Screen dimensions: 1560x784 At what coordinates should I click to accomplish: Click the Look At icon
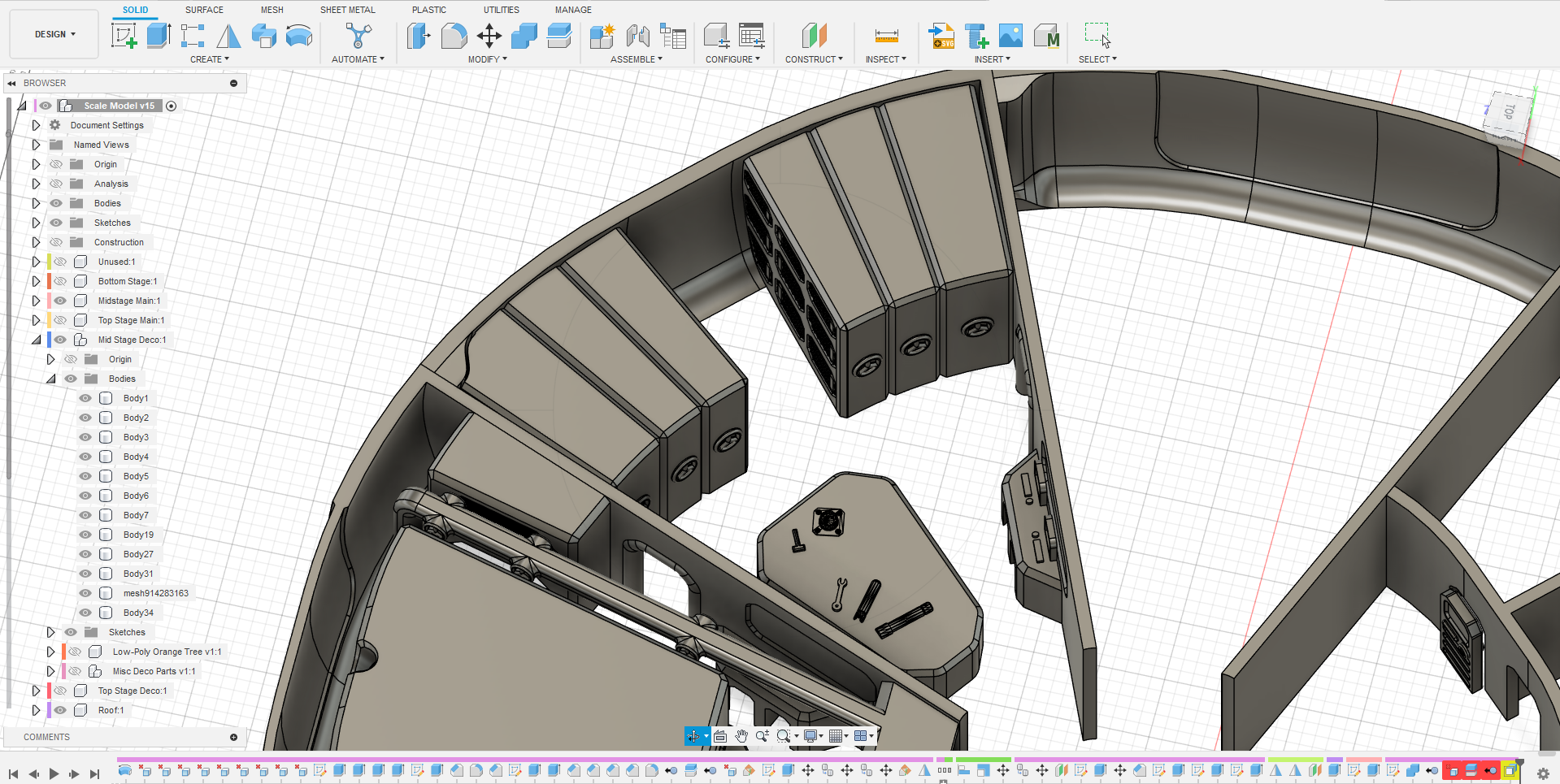[x=720, y=736]
